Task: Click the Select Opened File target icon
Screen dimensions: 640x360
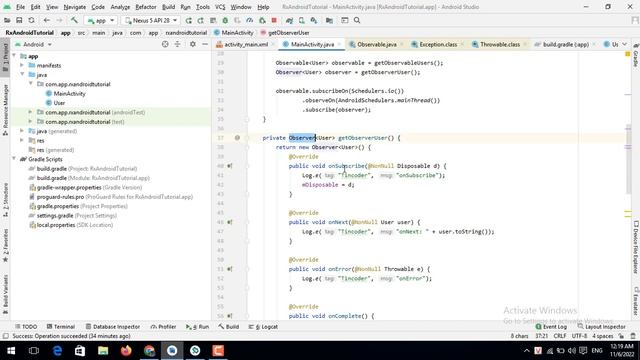Action: [x=165, y=44]
